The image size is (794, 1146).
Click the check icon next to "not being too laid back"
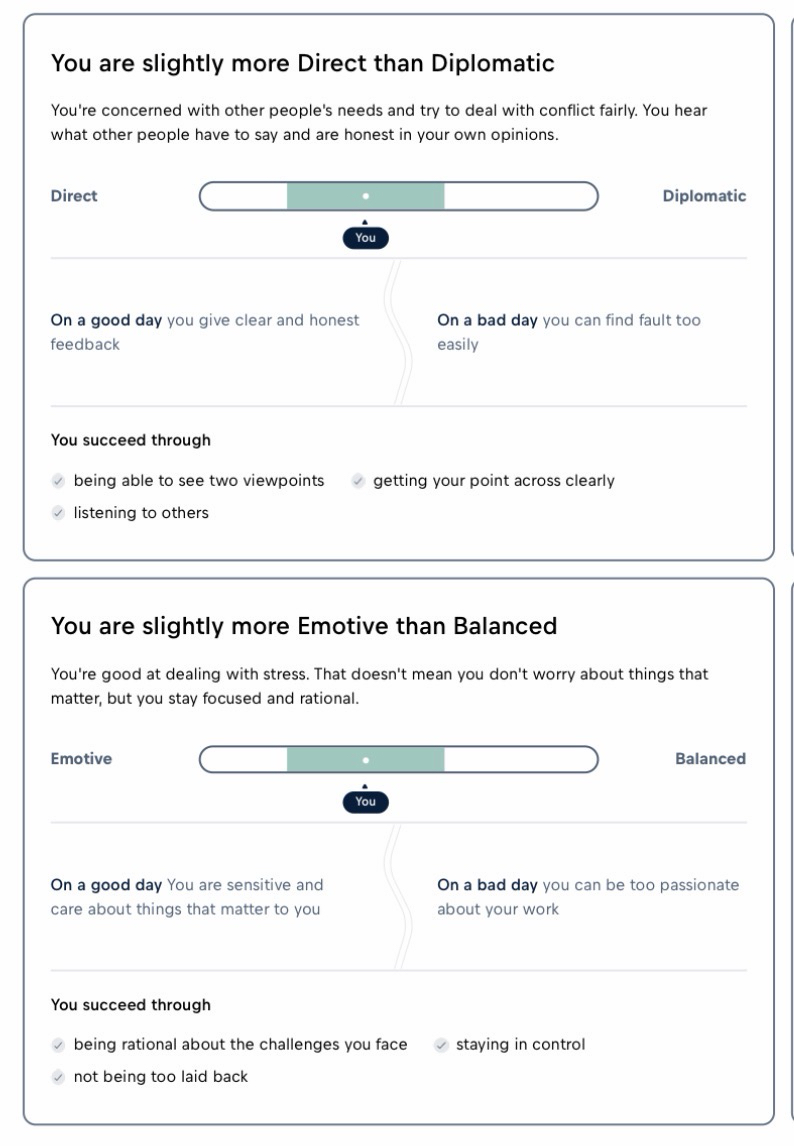[58, 1077]
